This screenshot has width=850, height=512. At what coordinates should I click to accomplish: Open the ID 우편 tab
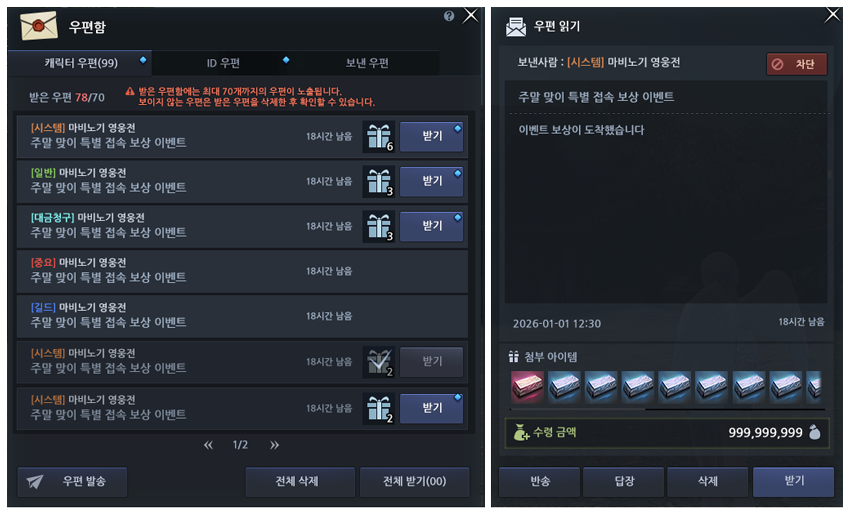(x=223, y=63)
